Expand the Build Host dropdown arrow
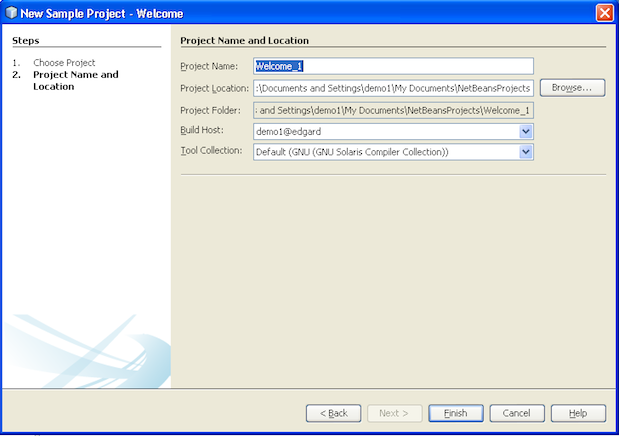619x436 pixels. [526, 131]
